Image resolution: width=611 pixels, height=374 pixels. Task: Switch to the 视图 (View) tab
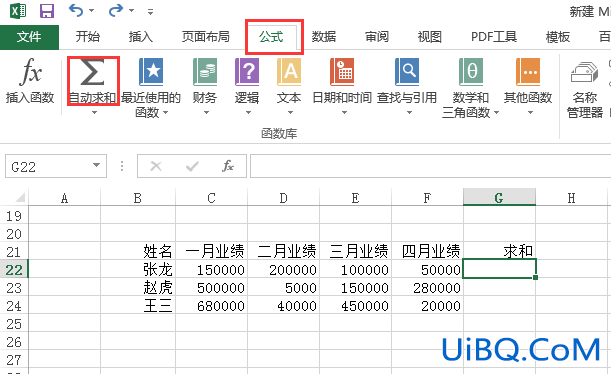(x=429, y=37)
